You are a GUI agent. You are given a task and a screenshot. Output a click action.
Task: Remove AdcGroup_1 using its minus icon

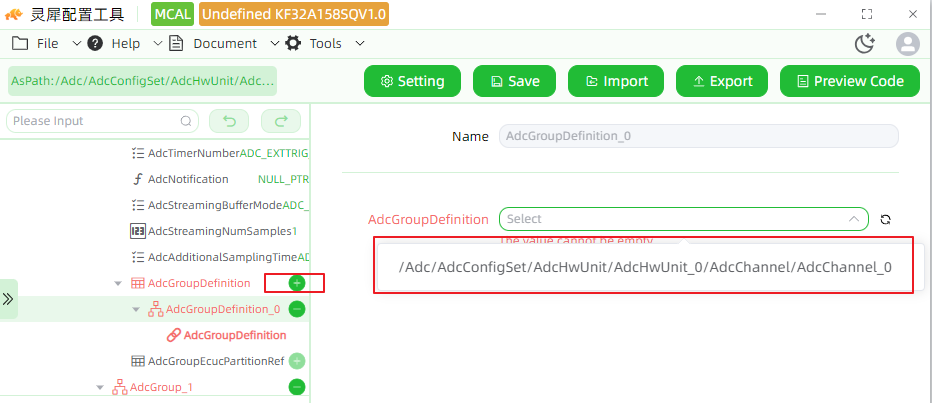tap(297, 387)
